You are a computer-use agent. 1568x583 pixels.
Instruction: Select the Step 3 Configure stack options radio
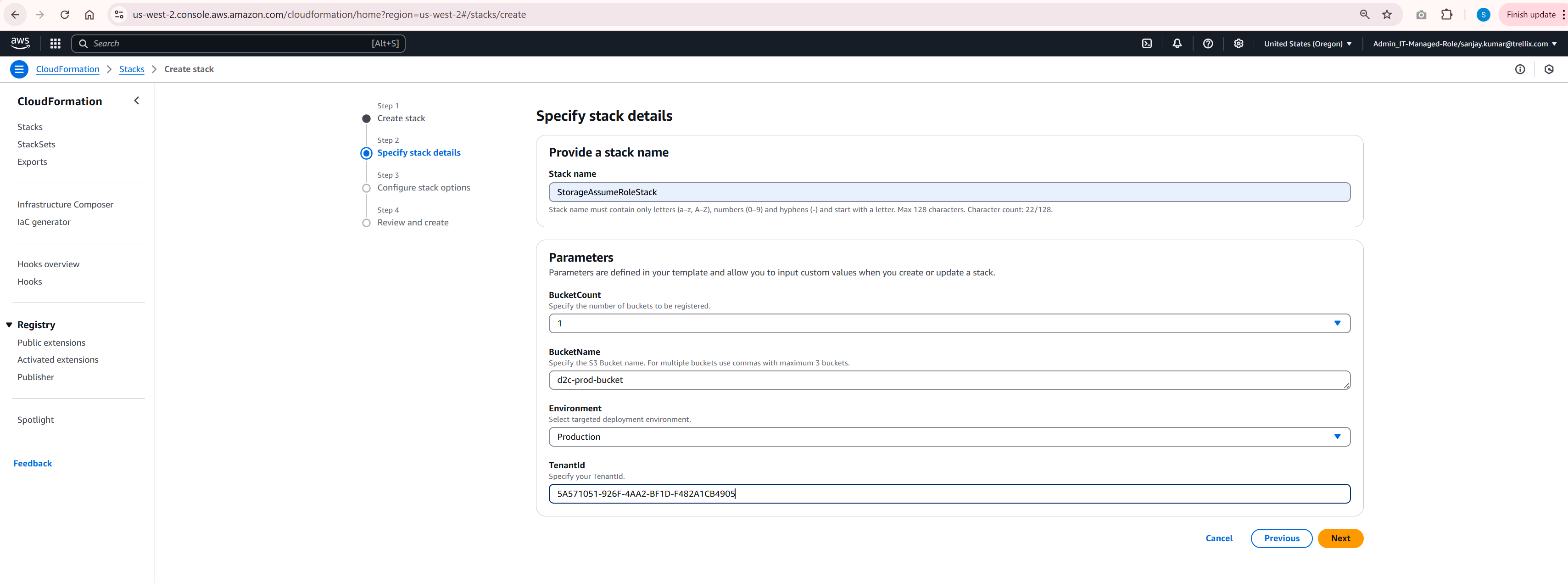point(367,188)
